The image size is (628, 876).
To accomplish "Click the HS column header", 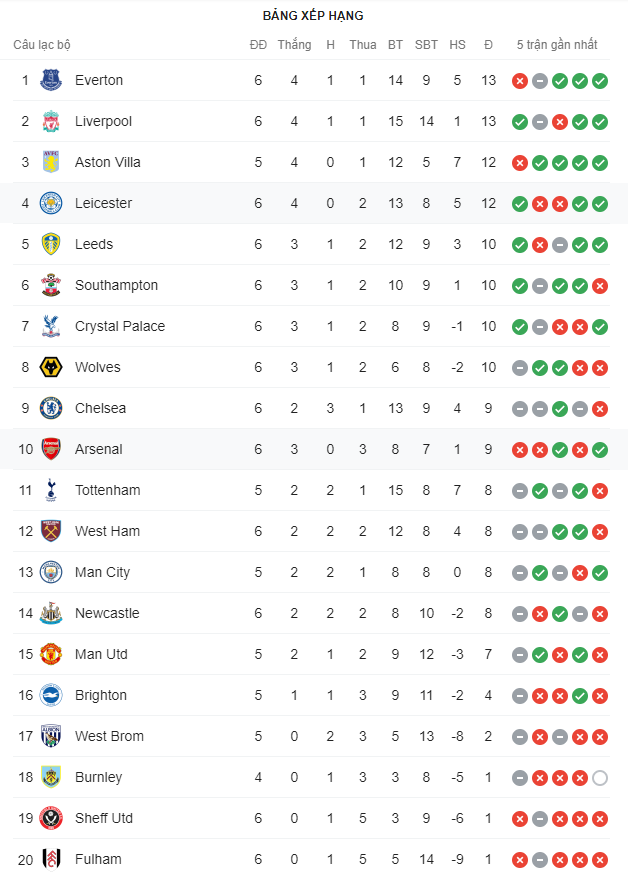I will tap(457, 45).
